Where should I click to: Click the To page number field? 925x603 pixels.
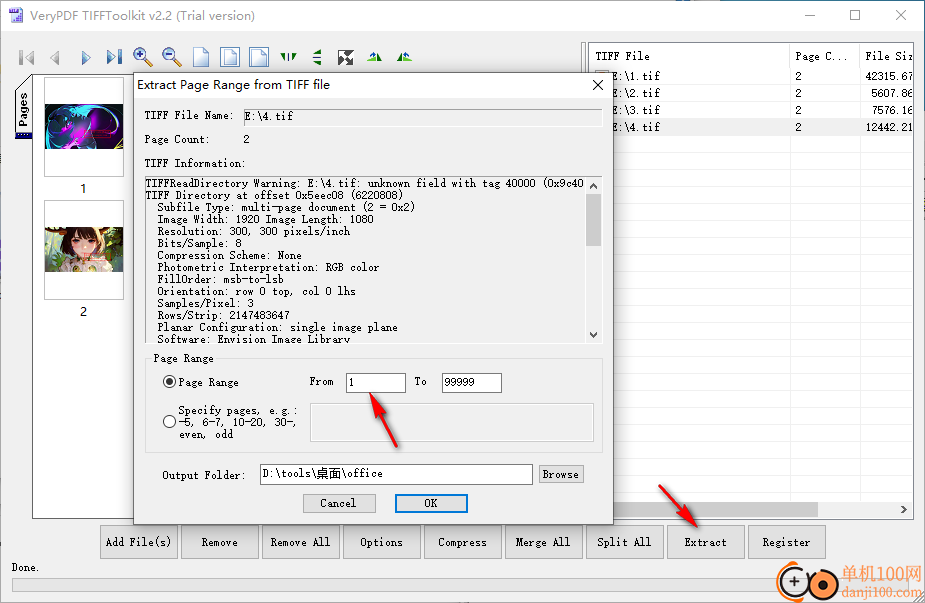[x=472, y=382]
